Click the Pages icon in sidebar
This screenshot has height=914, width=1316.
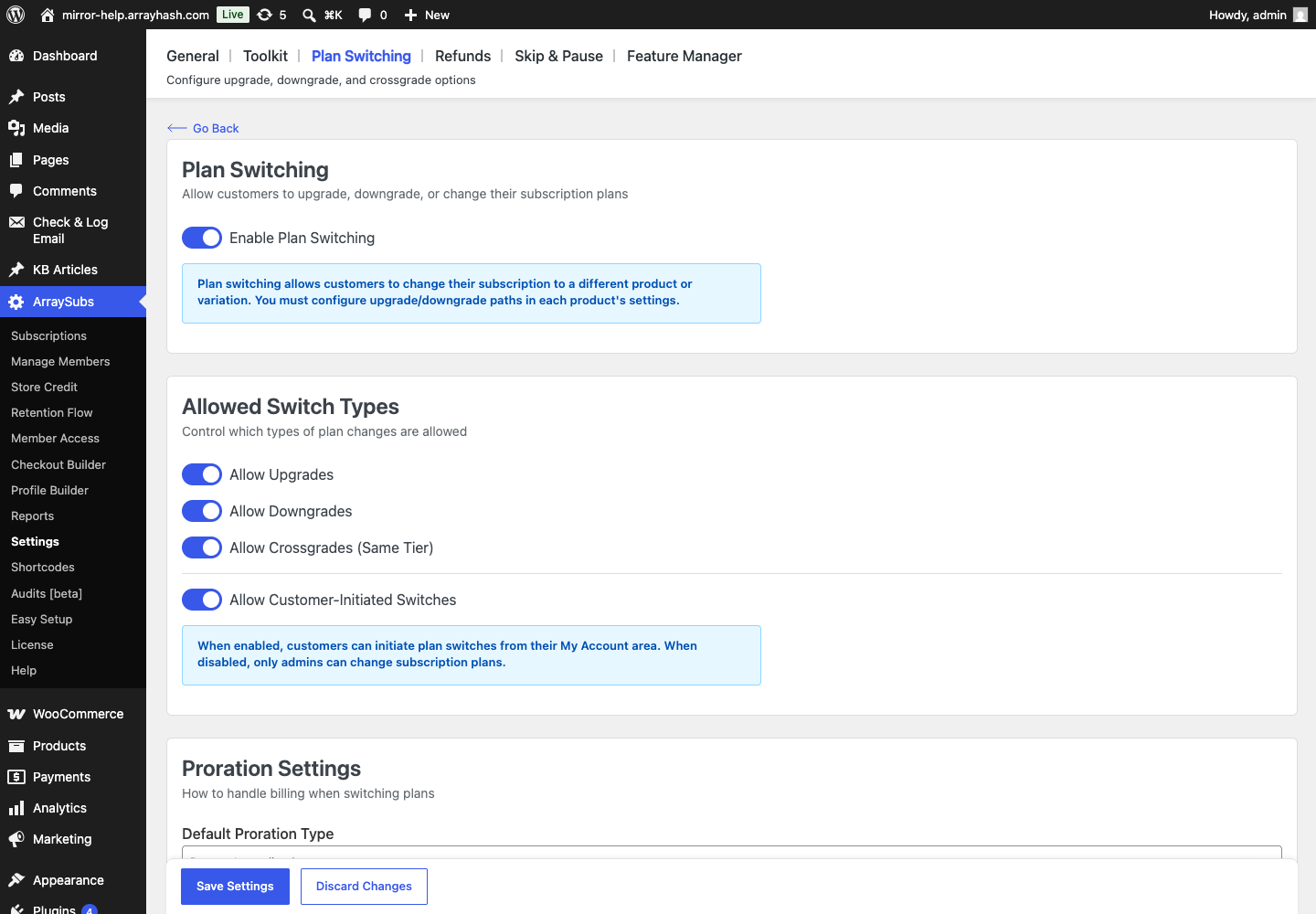pos(16,160)
